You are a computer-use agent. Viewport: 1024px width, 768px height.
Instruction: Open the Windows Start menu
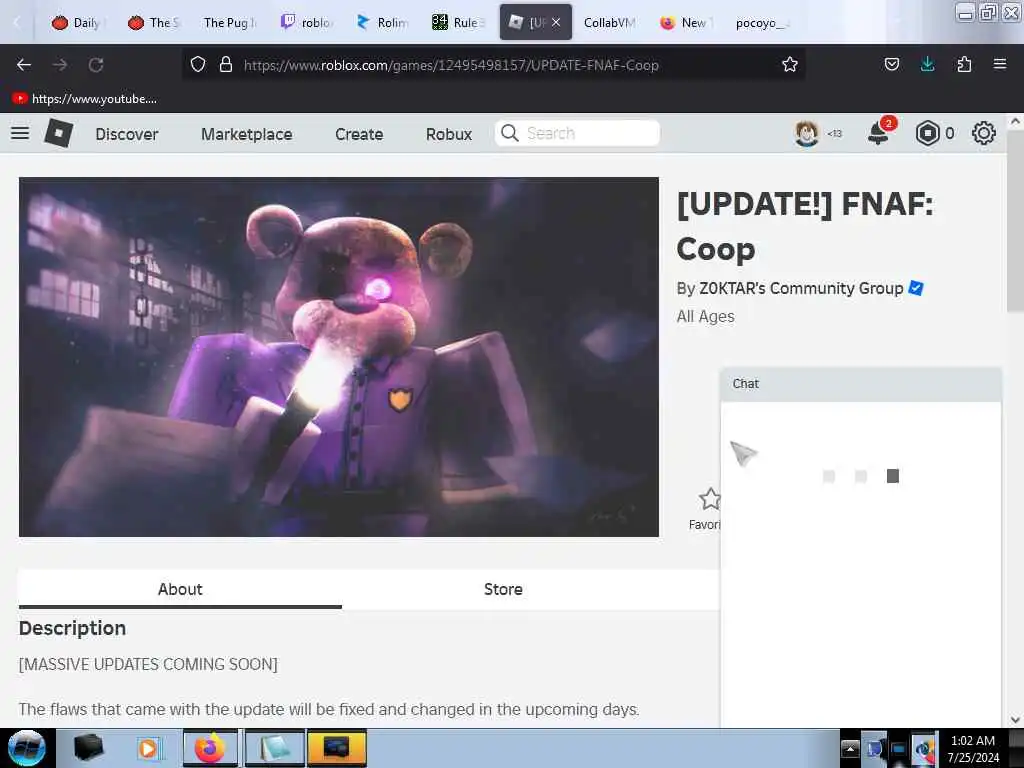[x=27, y=748]
